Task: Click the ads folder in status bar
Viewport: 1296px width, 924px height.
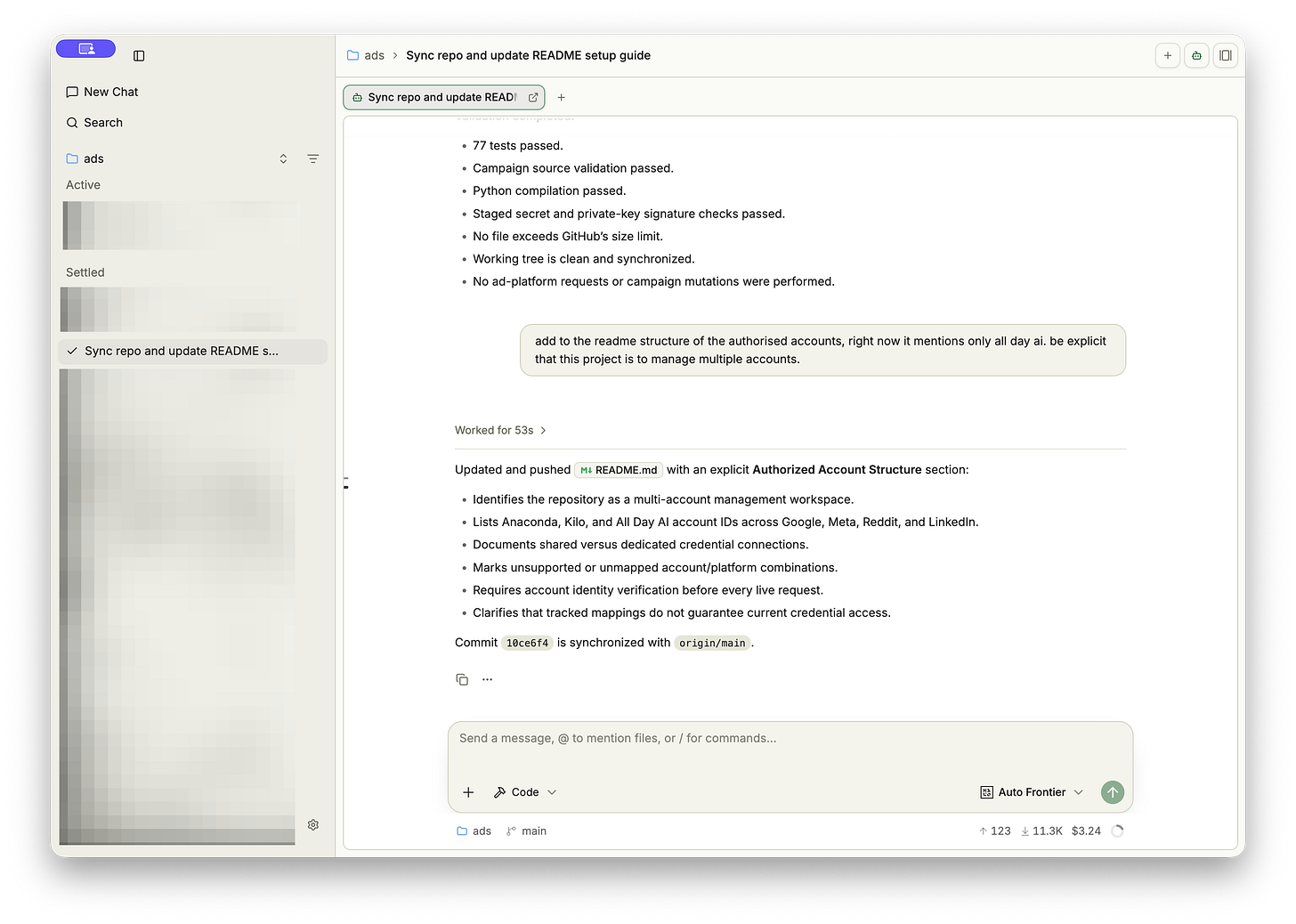Action: pos(474,831)
